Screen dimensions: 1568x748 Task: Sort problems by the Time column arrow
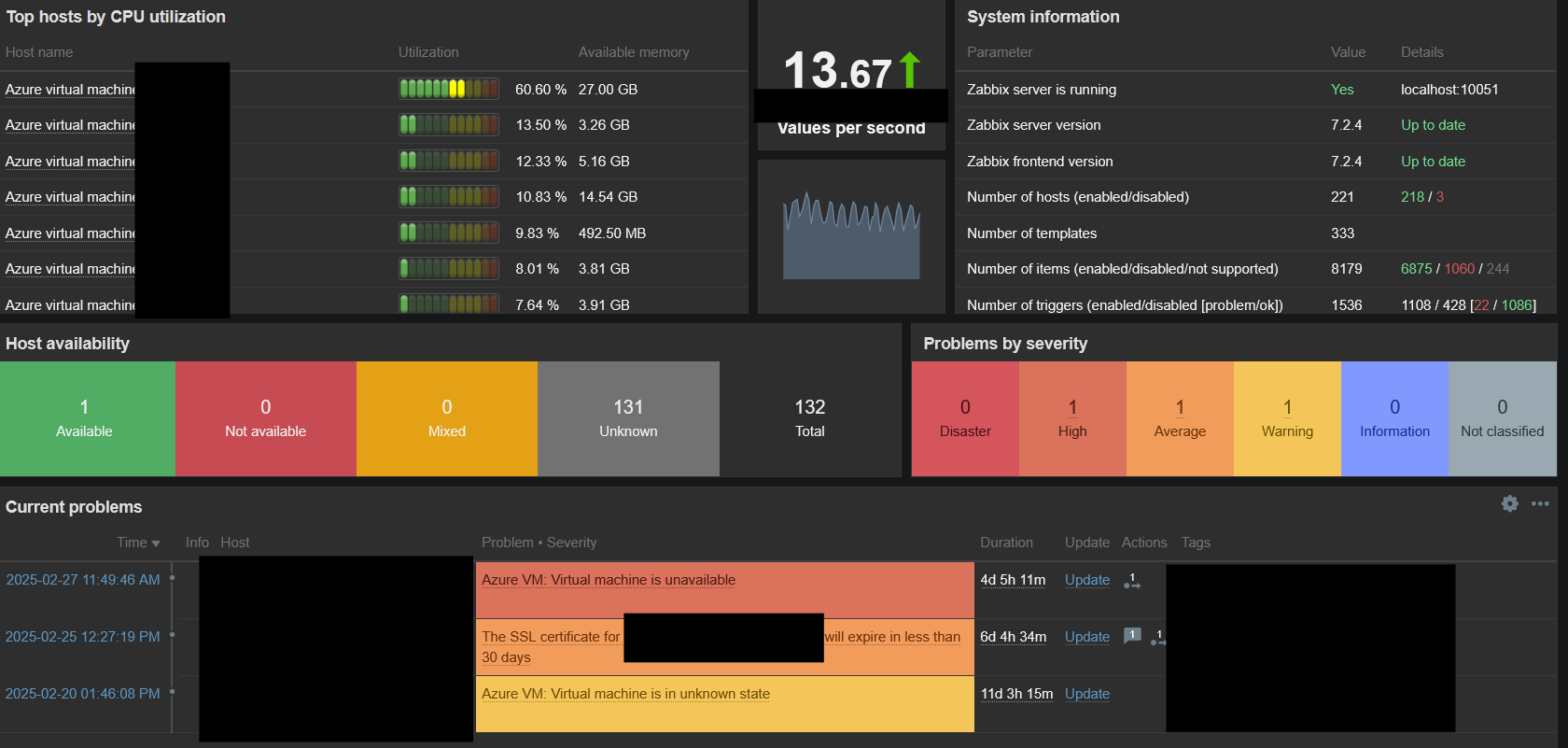pyautogui.click(x=155, y=543)
